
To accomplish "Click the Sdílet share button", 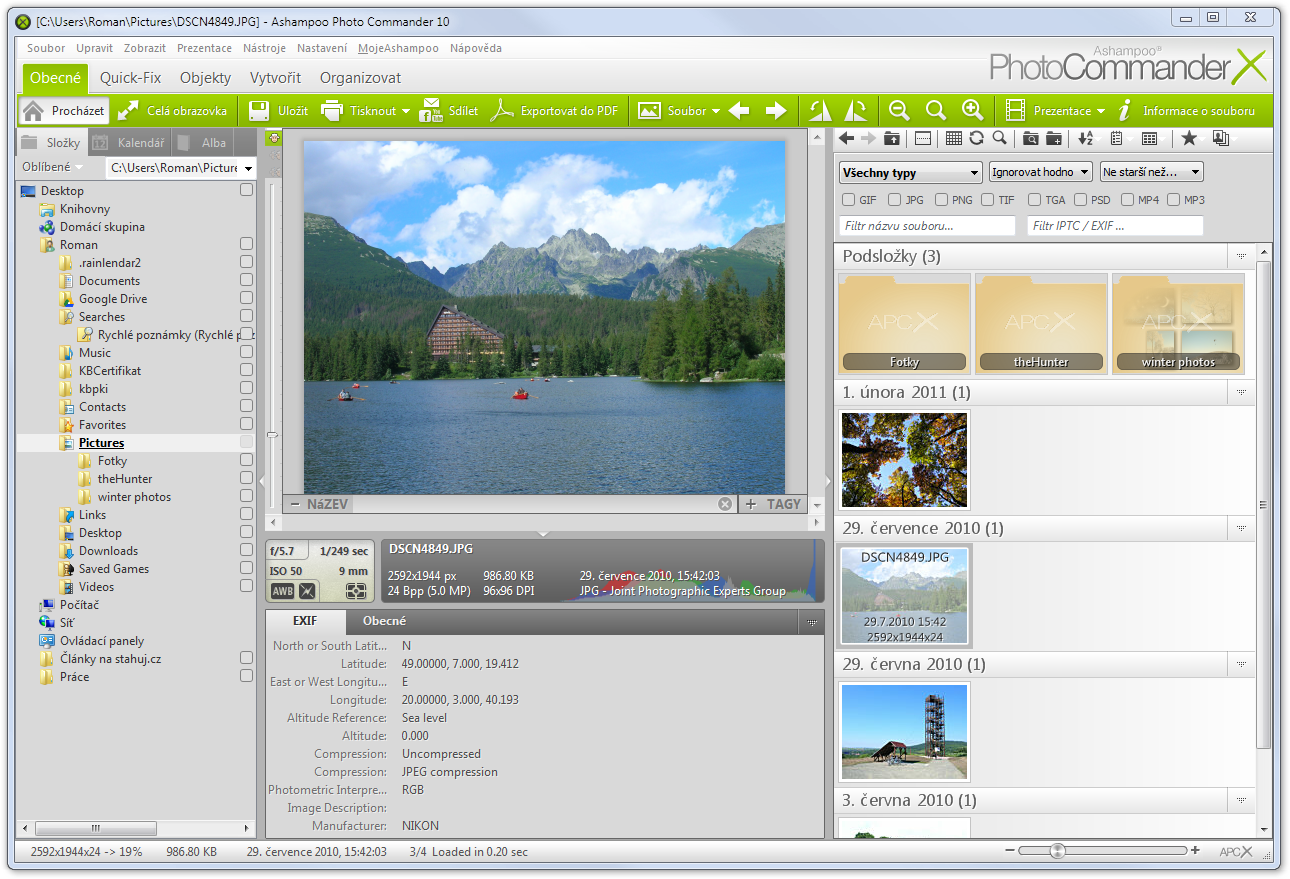I will [x=448, y=111].
